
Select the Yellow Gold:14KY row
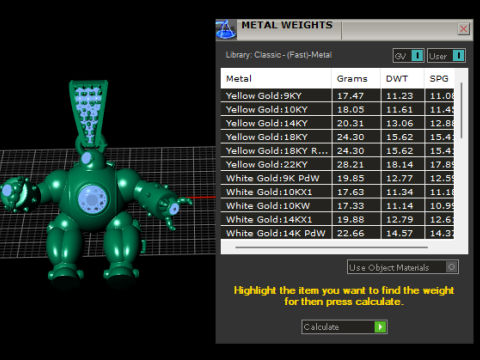pyautogui.click(x=337, y=123)
